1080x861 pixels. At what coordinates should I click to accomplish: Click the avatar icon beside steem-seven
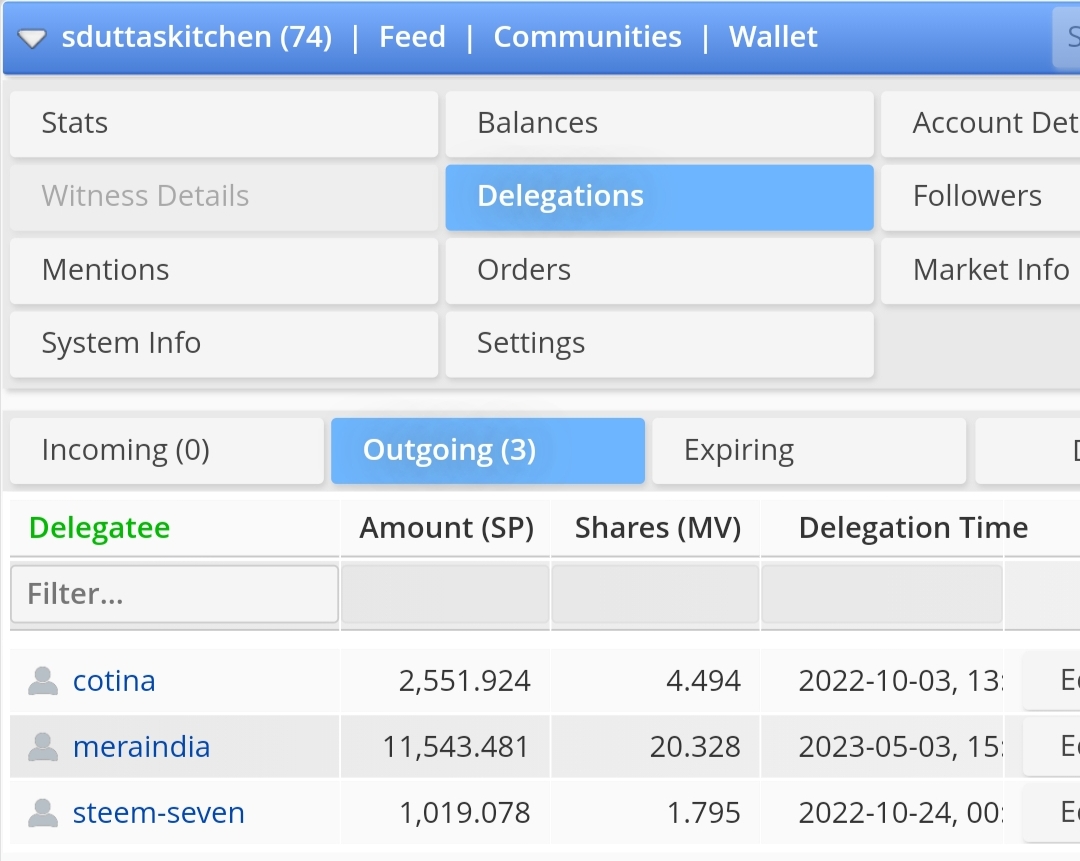click(42, 813)
